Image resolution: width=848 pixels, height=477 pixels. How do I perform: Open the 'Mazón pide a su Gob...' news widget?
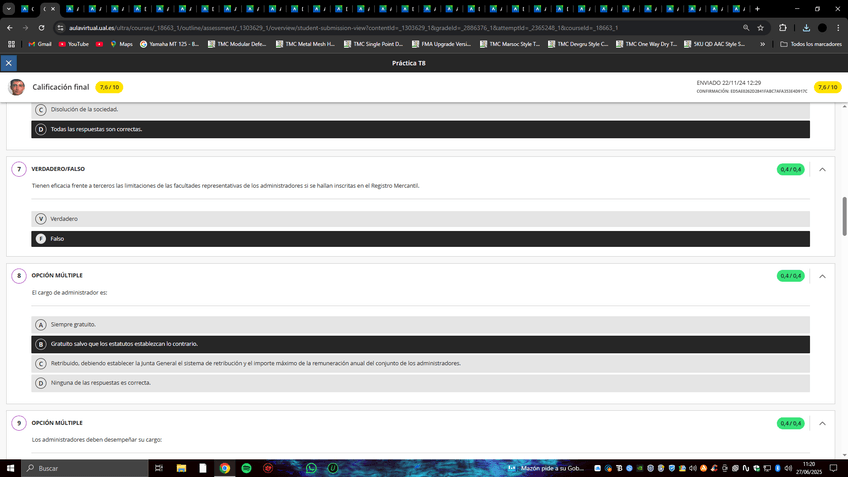tap(546, 468)
